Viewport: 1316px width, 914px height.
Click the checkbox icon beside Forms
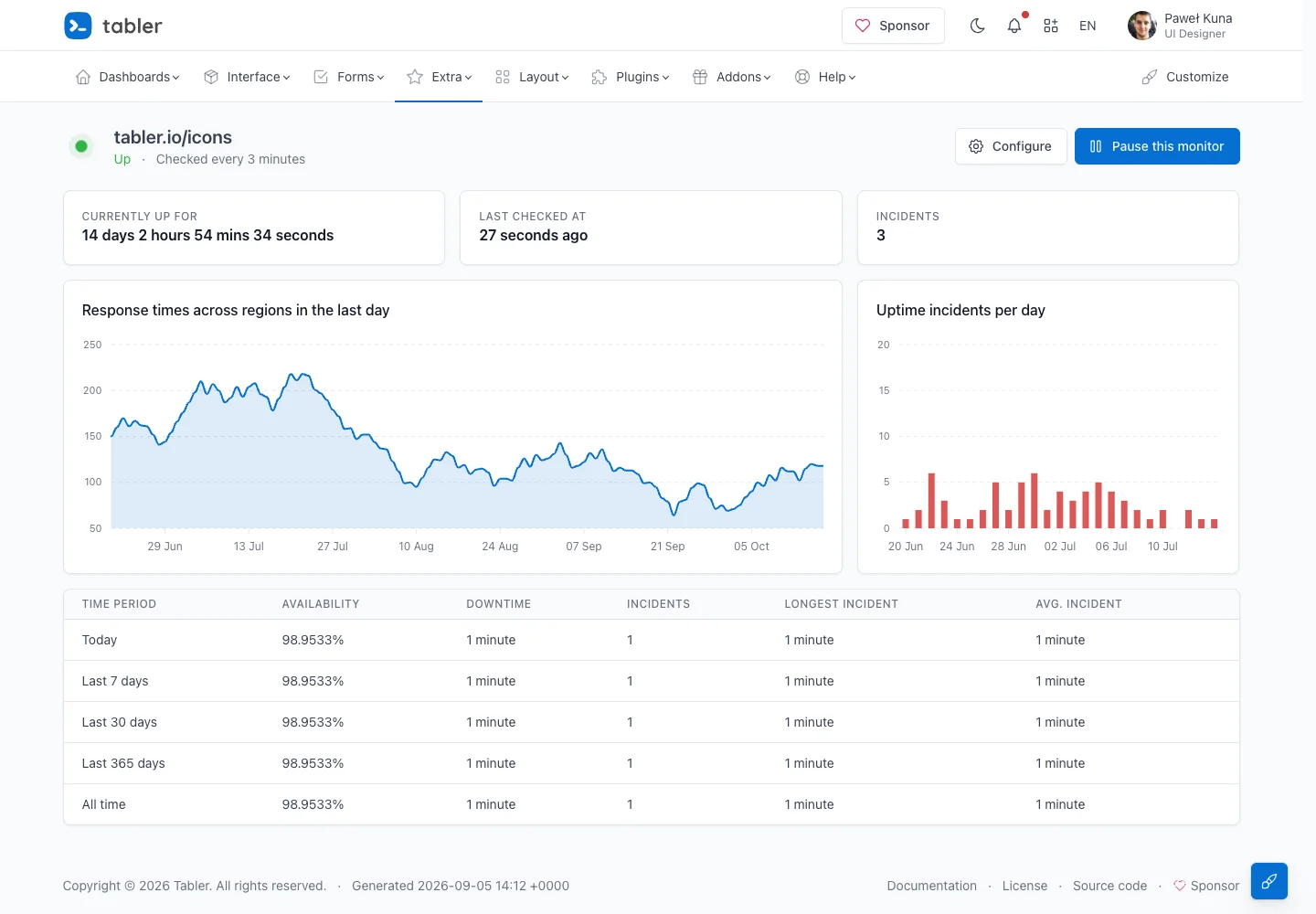point(321,77)
